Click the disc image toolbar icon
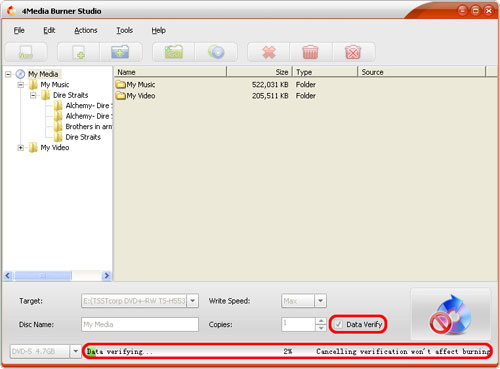Screen dimensions: 500x369 coord(216,52)
